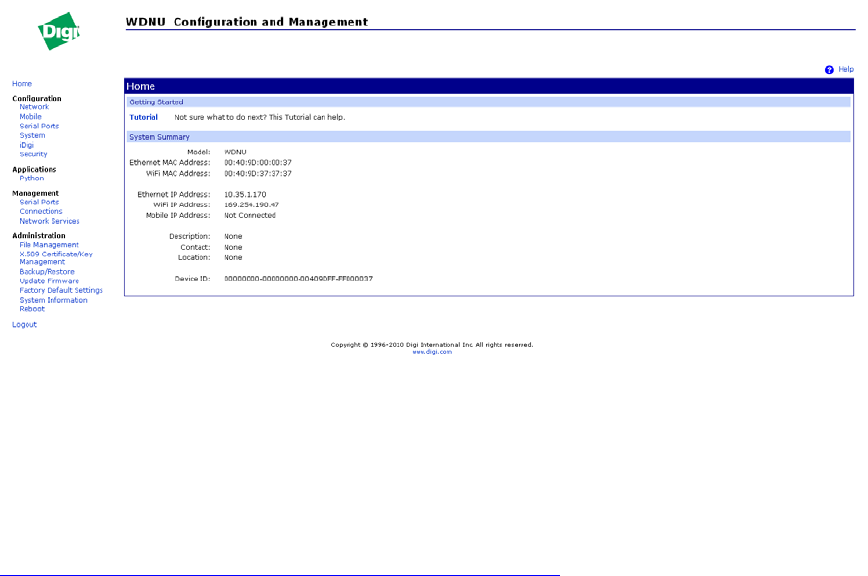Click Logout in the sidebar

point(24,325)
